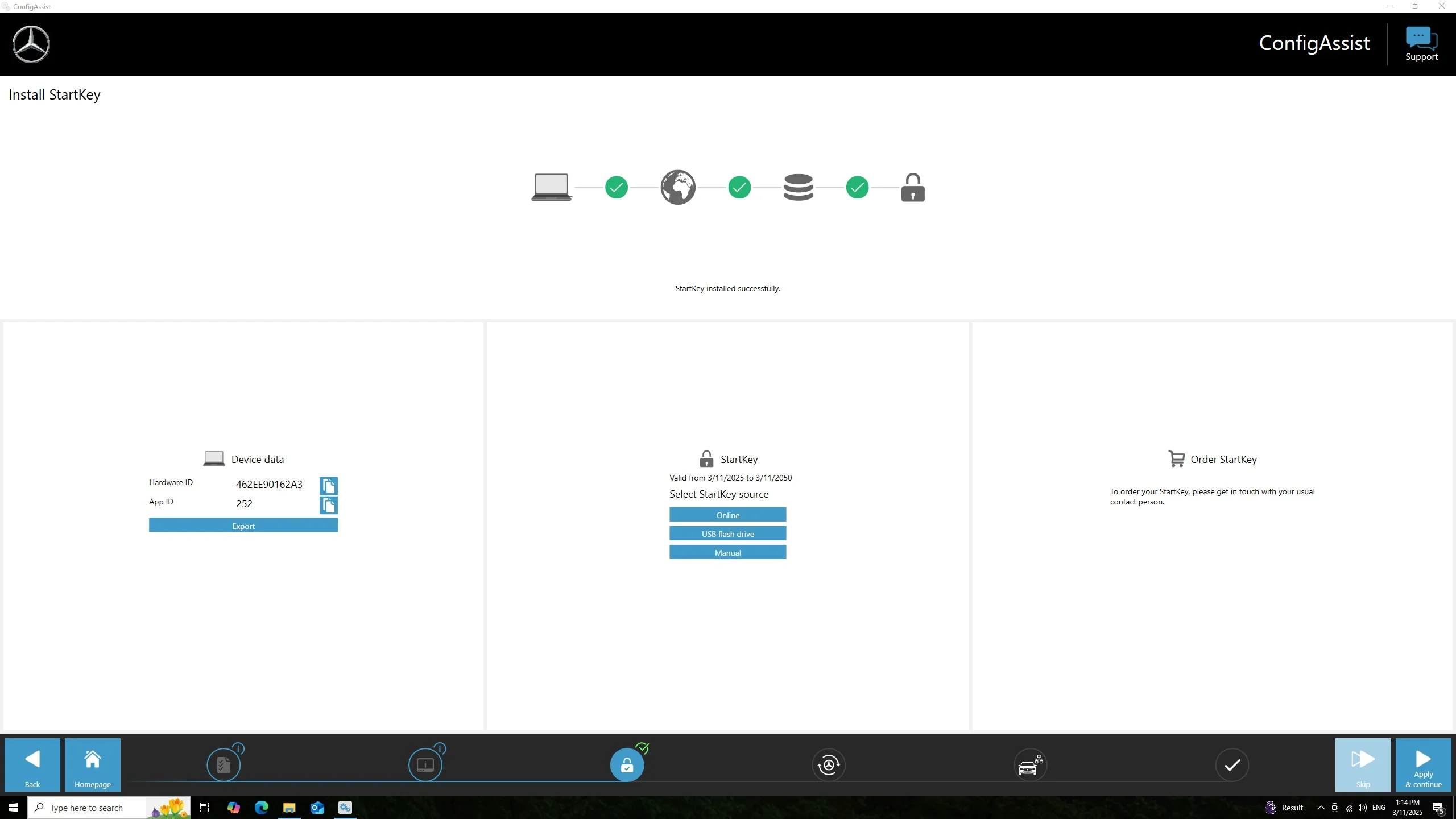Click the Order StartKey cart icon

[x=1176, y=458]
